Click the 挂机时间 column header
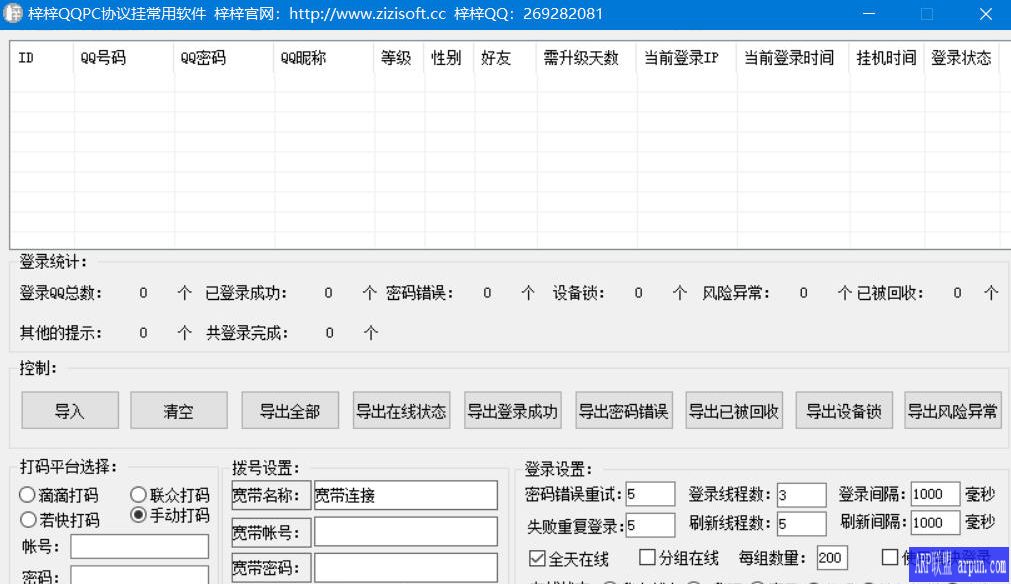 [x=887, y=58]
